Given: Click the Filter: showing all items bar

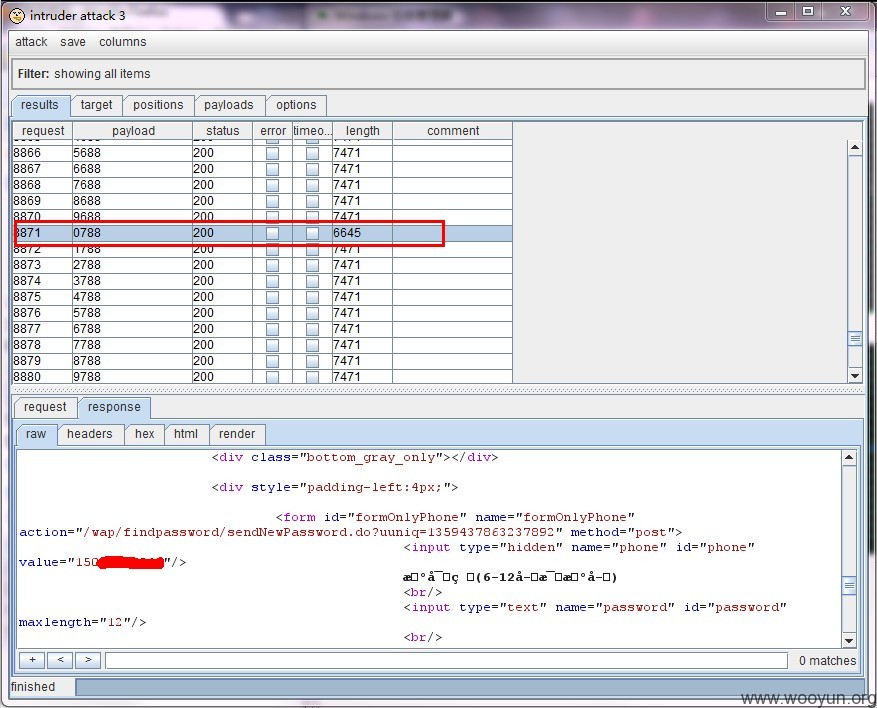Looking at the screenshot, I should pos(438,74).
